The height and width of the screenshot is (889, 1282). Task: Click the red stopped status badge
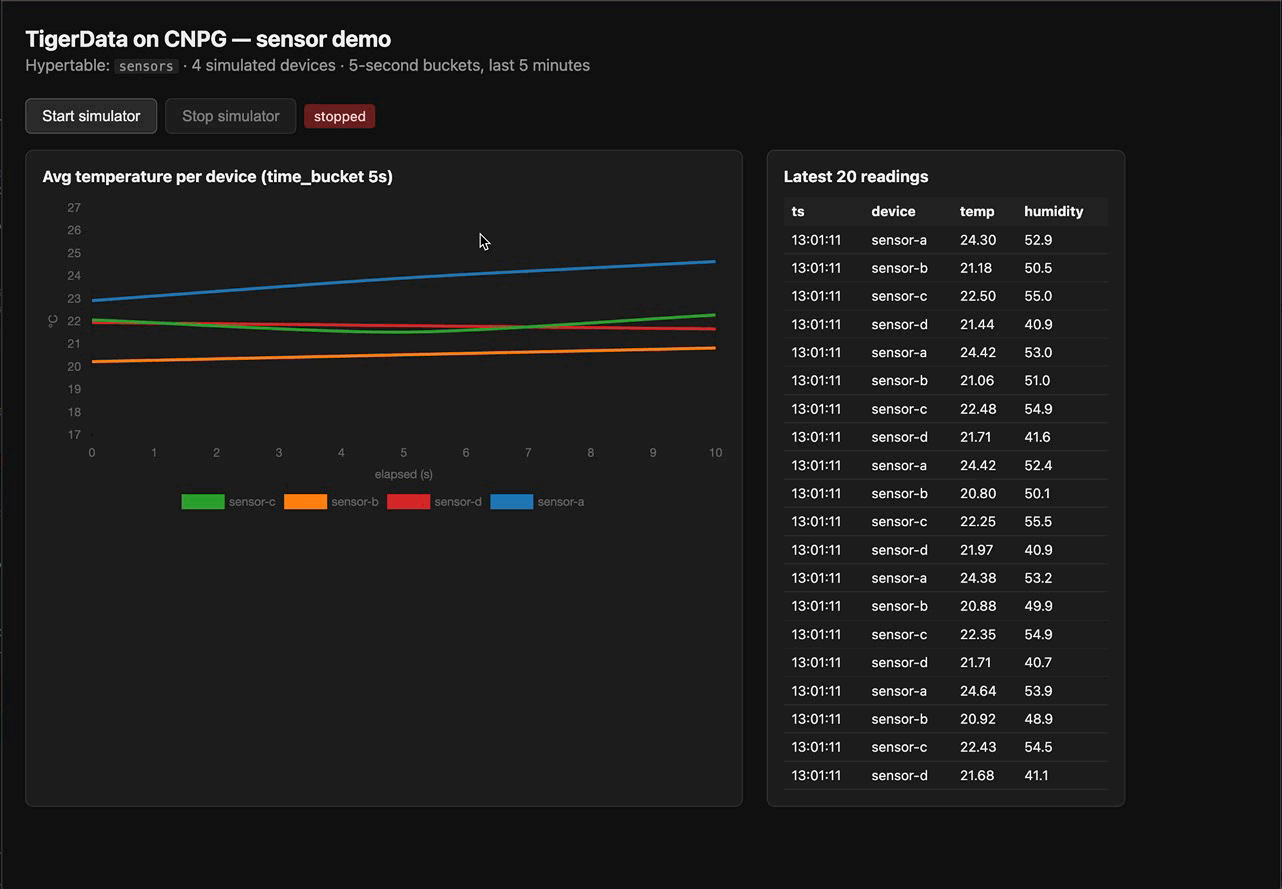(340, 116)
